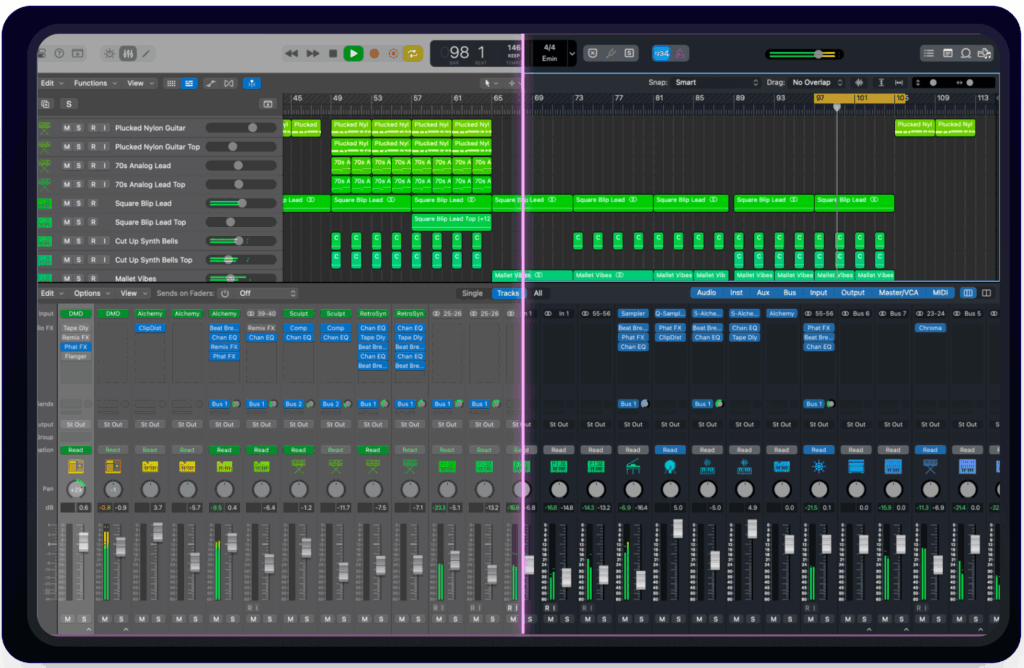The width and height of the screenshot is (1024, 668).
Task: Open the Mixer using the faders toolbar icon
Action: [x=127, y=53]
